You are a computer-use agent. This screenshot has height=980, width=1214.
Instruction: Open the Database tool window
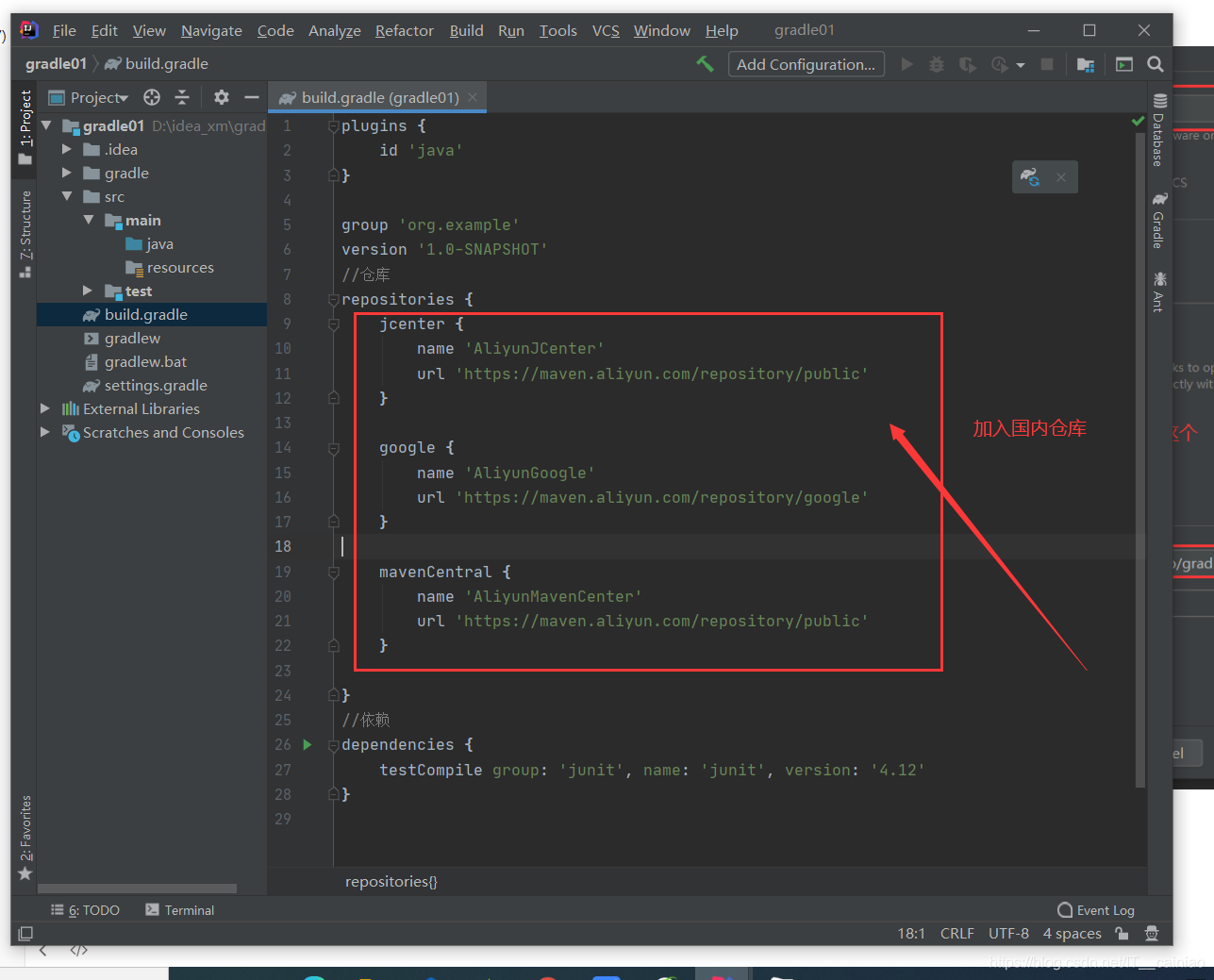1159,130
